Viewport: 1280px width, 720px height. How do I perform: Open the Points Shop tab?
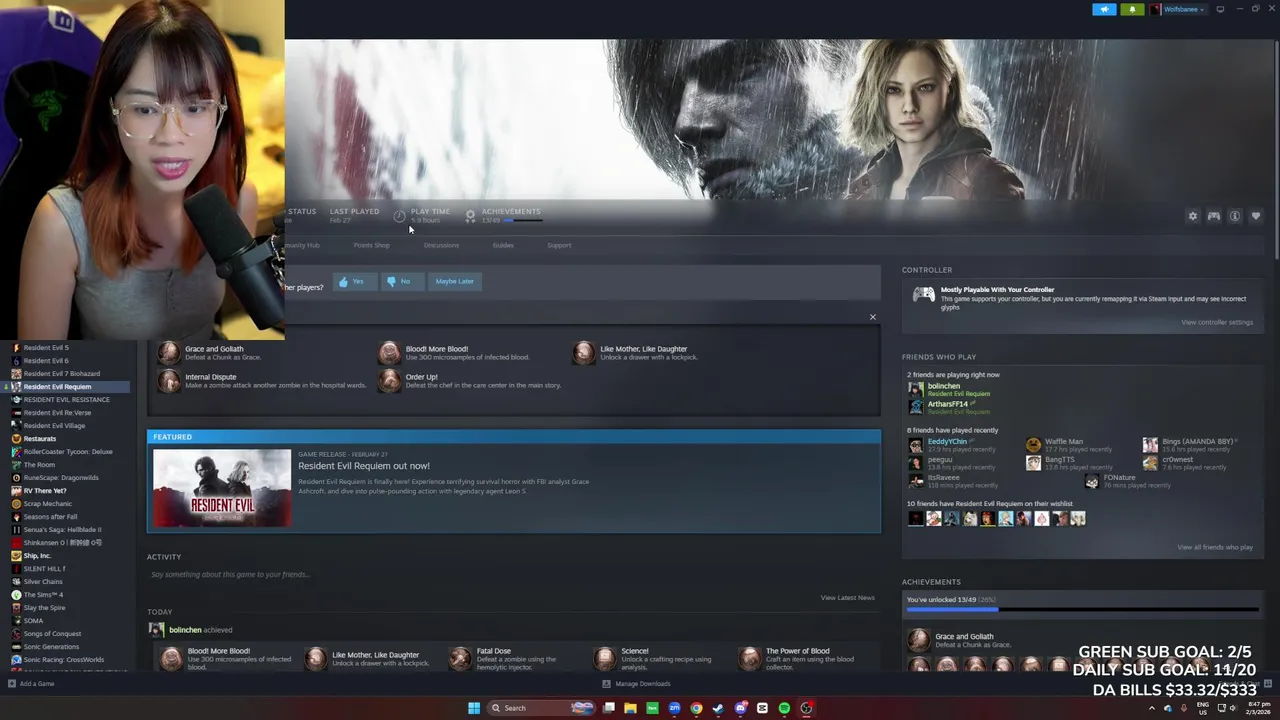click(x=371, y=245)
